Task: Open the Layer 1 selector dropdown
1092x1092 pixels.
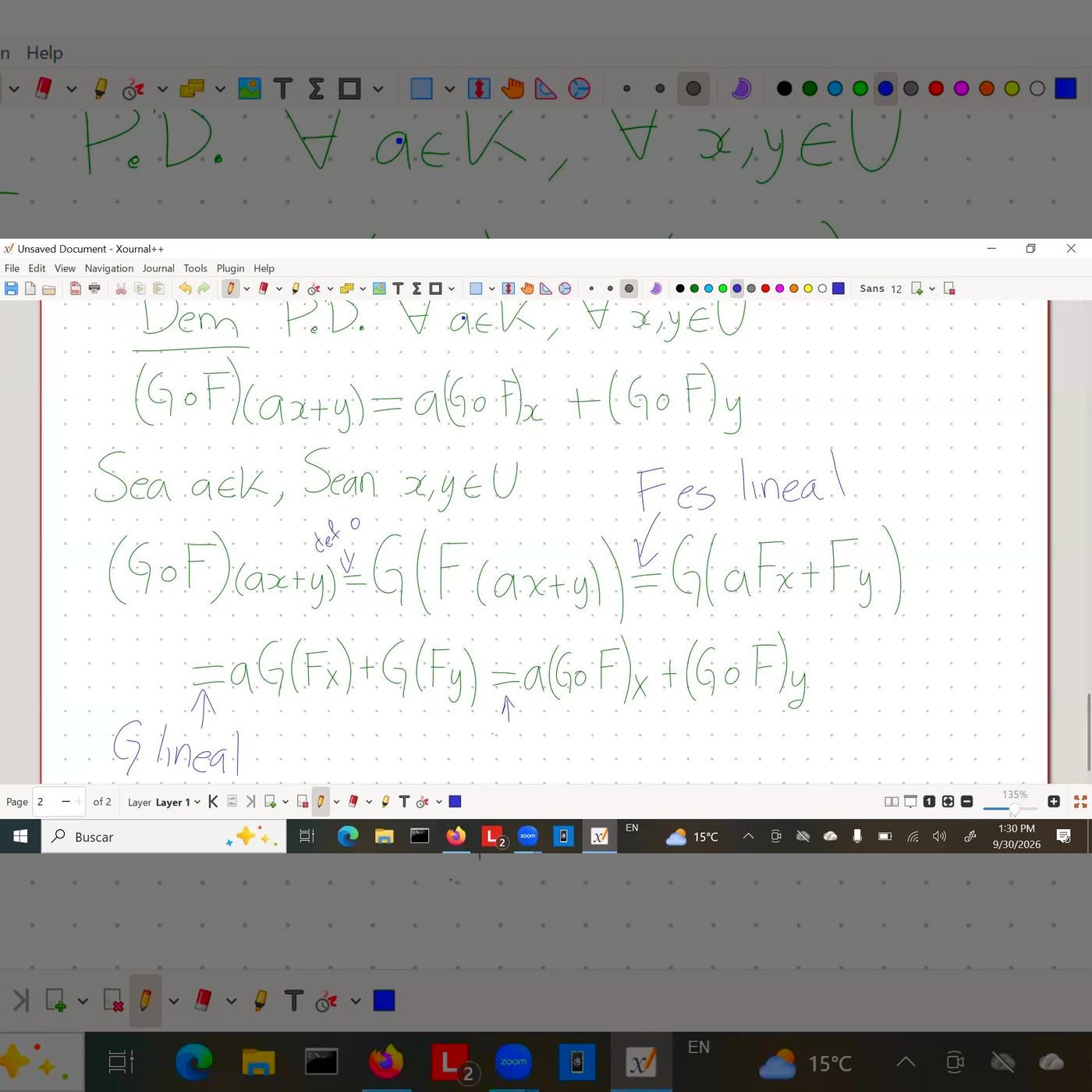Action: point(178,802)
